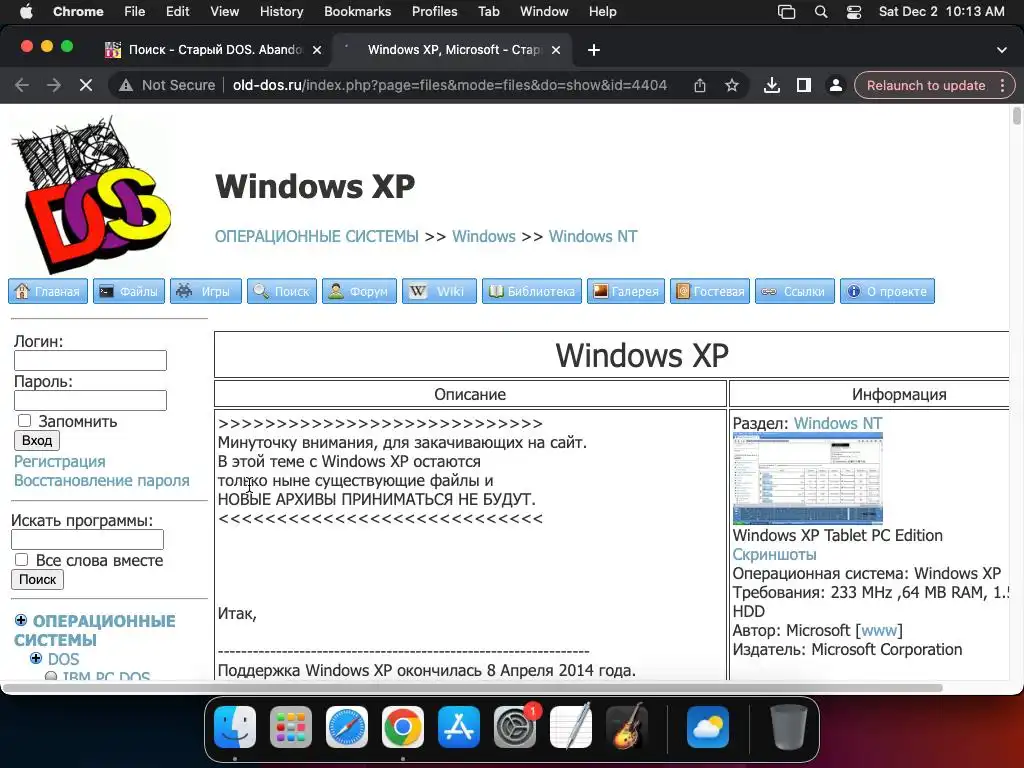
Task: Open the Регистрация link
Action: click(x=59, y=461)
